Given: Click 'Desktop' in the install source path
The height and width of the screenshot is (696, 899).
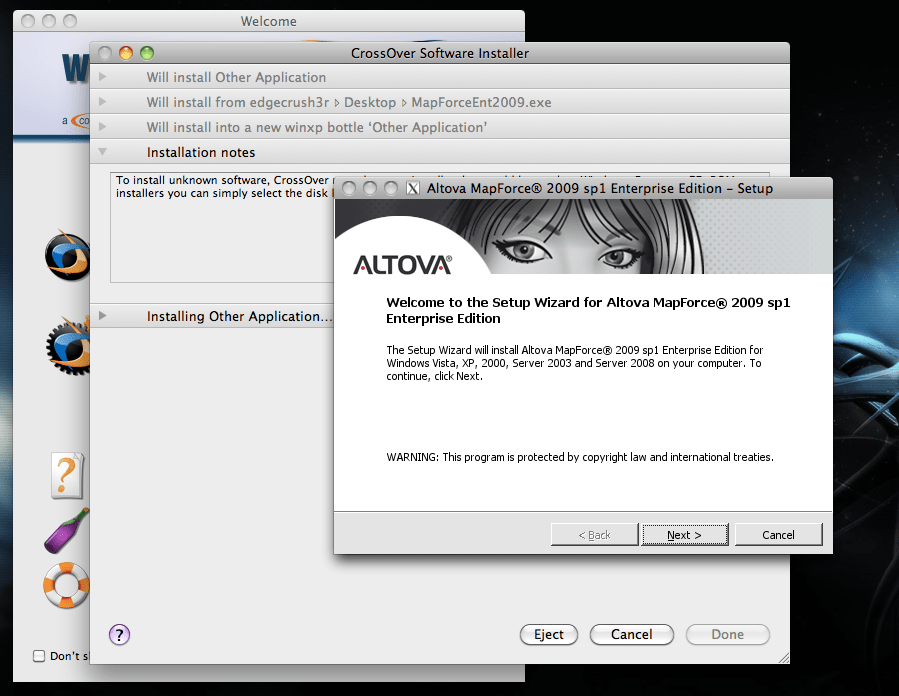Looking at the screenshot, I should point(370,102).
